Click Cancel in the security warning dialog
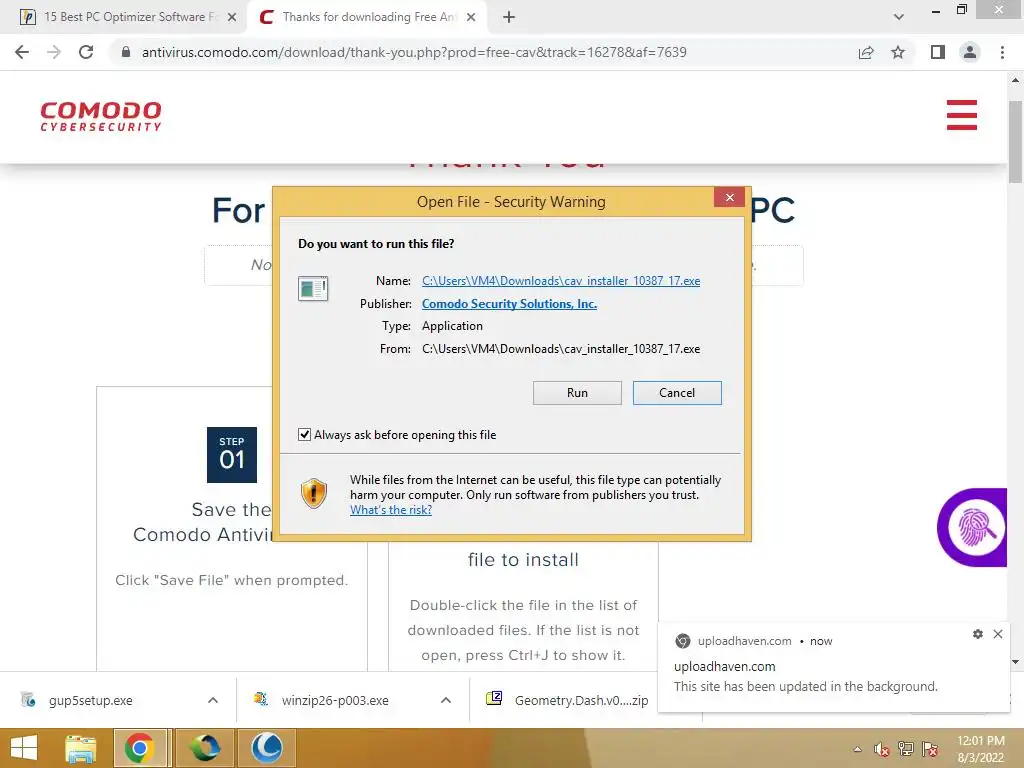This screenshot has width=1024, height=768. [x=677, y=392]
